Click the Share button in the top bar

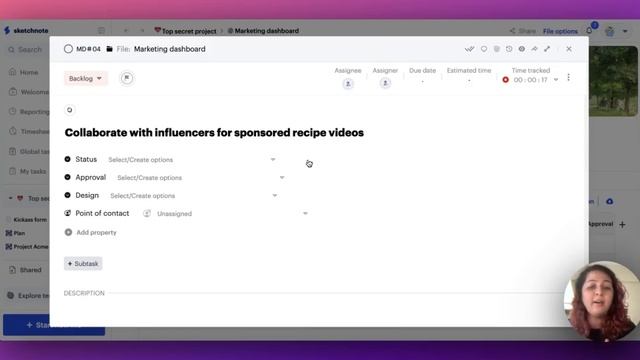523,31
